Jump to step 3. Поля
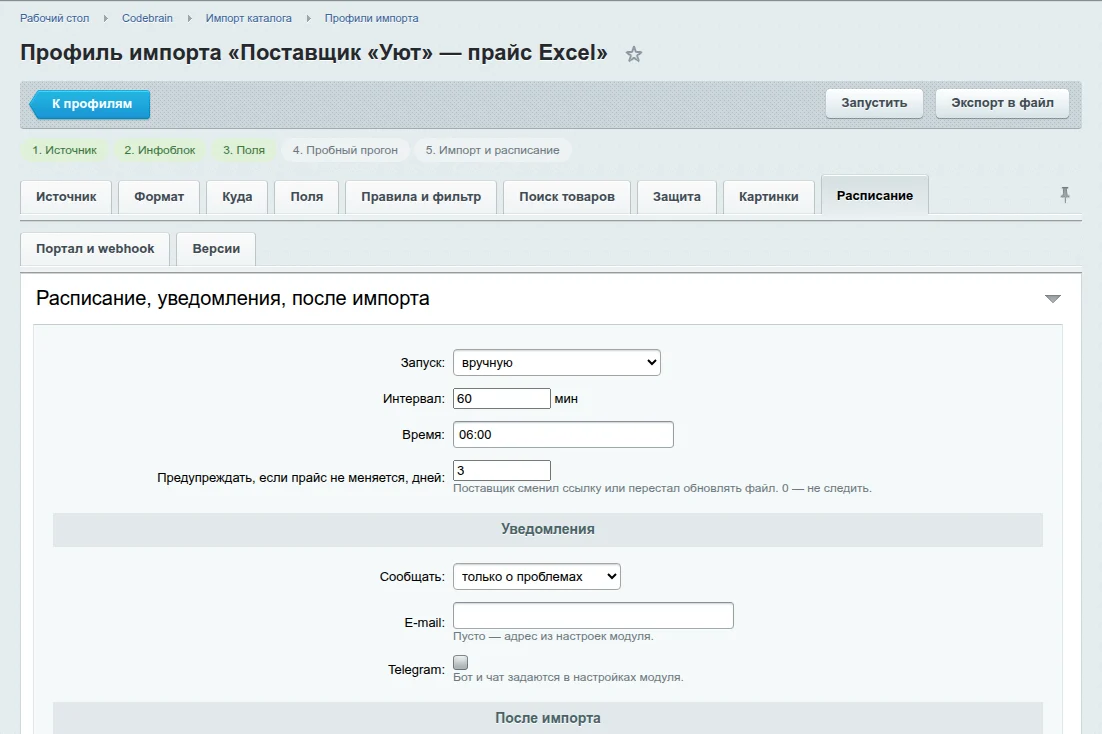Image resolution: width=1102 pixels, height=734 pixels. [244, 150]
